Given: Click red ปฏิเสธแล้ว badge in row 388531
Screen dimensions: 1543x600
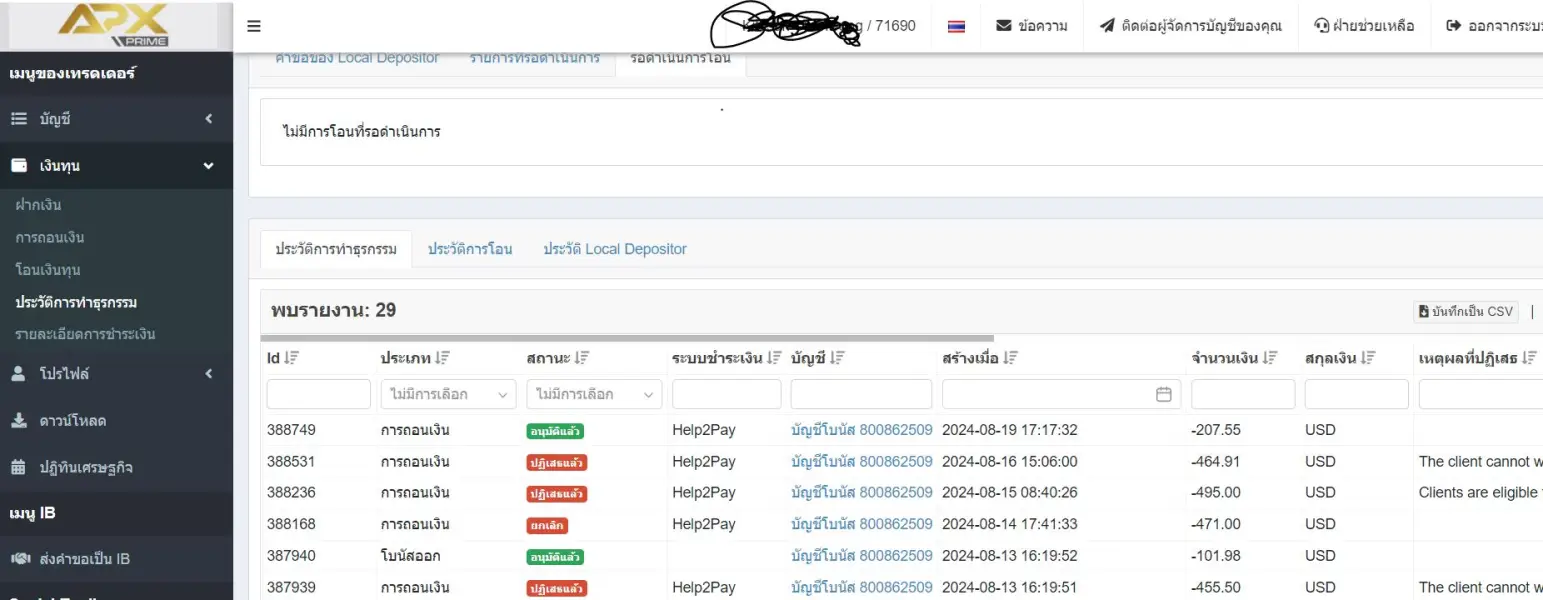Looking at the screenshot, I should pos(557,463).
